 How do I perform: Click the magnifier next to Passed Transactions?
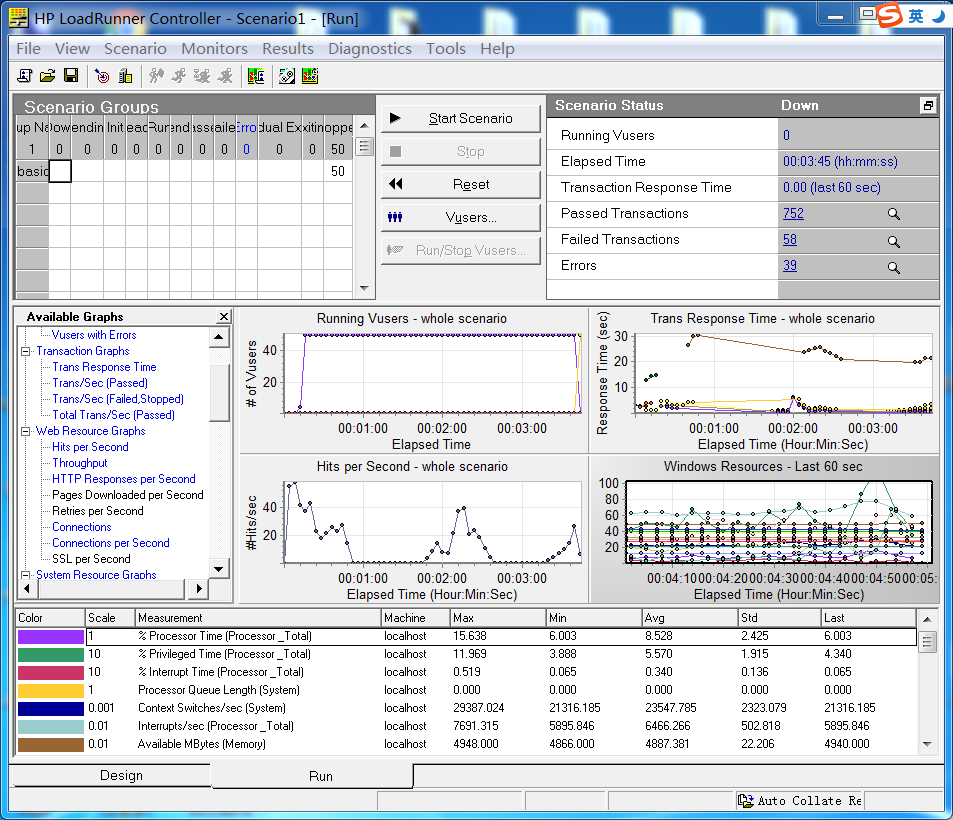coord(893,214)
